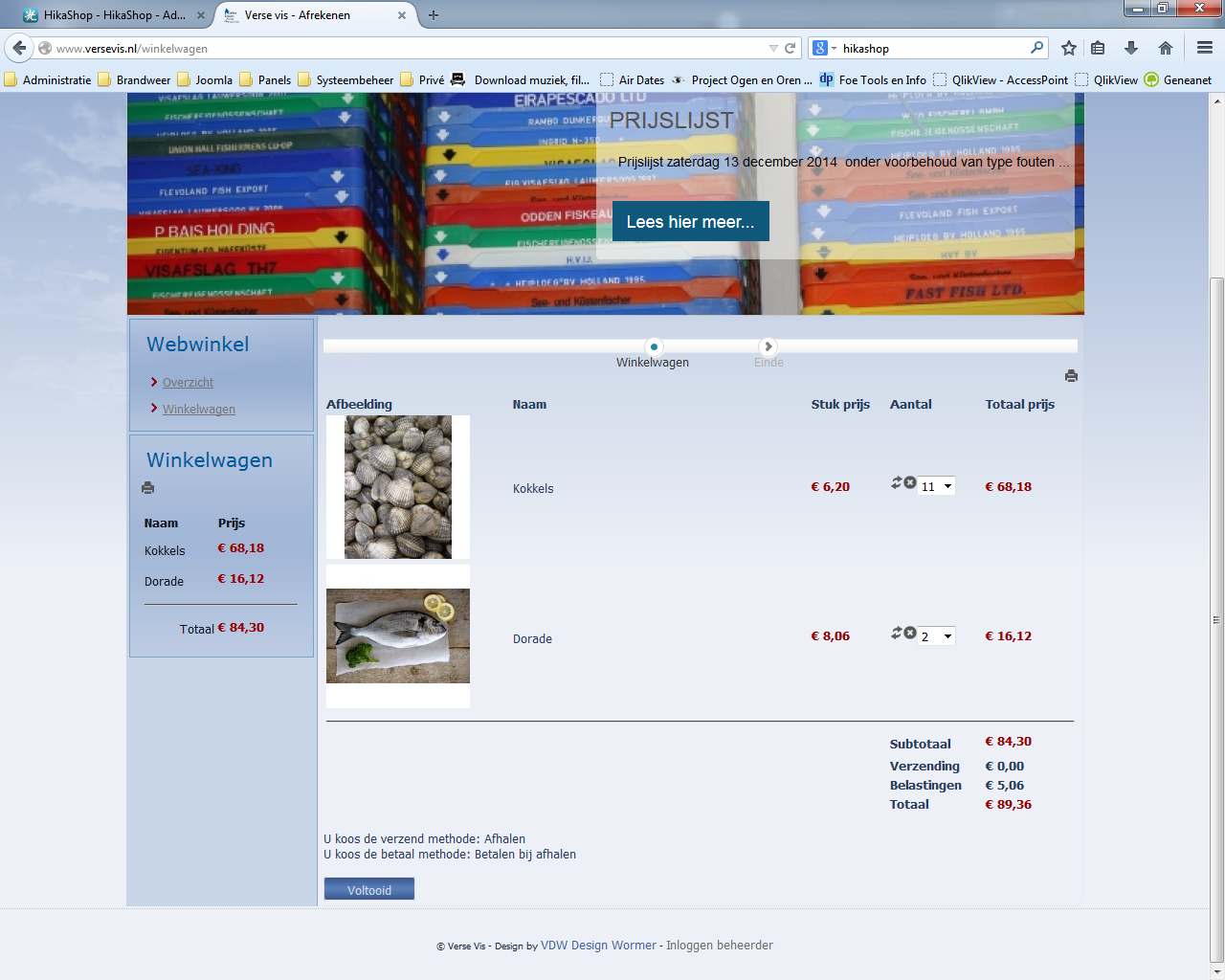Open the Administratie bookmarks folder
This screenshot has width=1225, height=980.
click(x=48, y=80)
